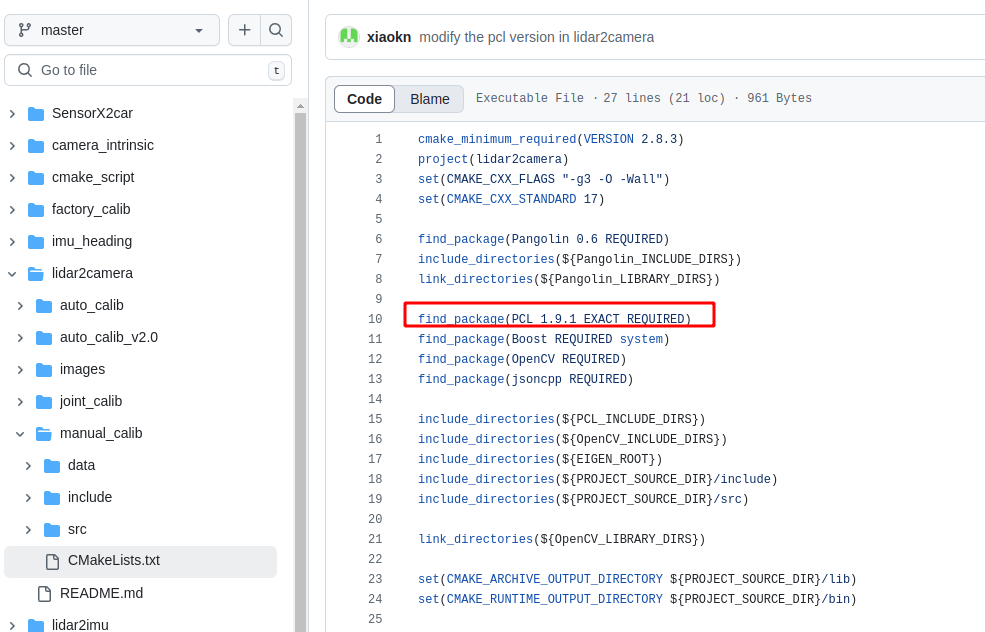Click the search magnifier button

click(x=276, y=30)
